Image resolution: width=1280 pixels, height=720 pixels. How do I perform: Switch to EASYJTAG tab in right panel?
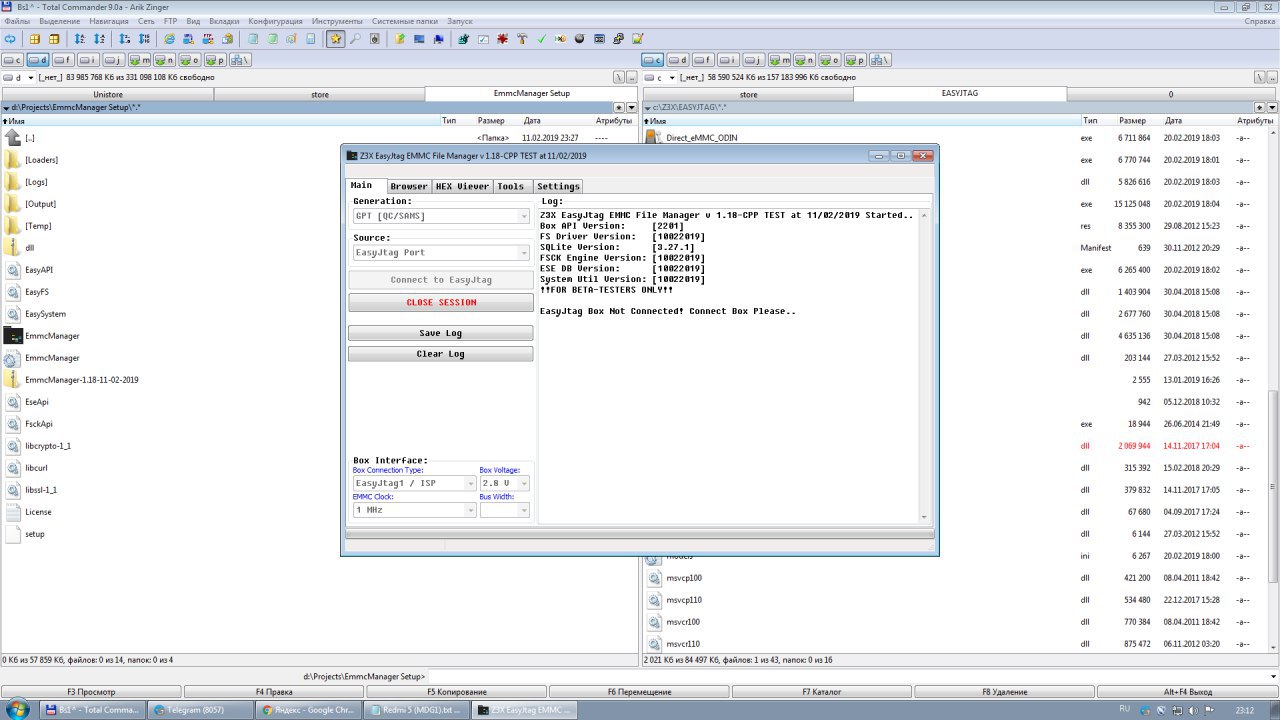point(960,94)
